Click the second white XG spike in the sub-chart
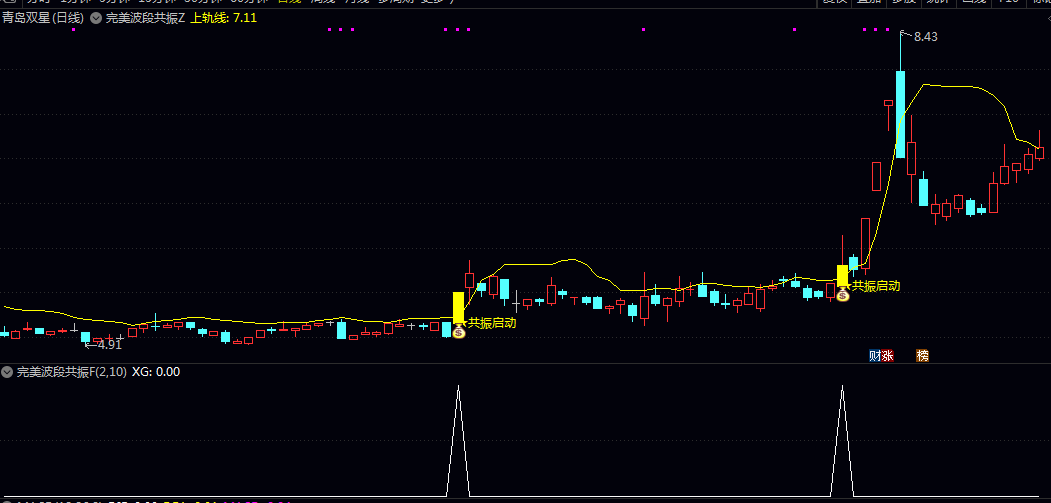Image resolution: width=1051 pixels, height=503 pixels. click(843, 439)
